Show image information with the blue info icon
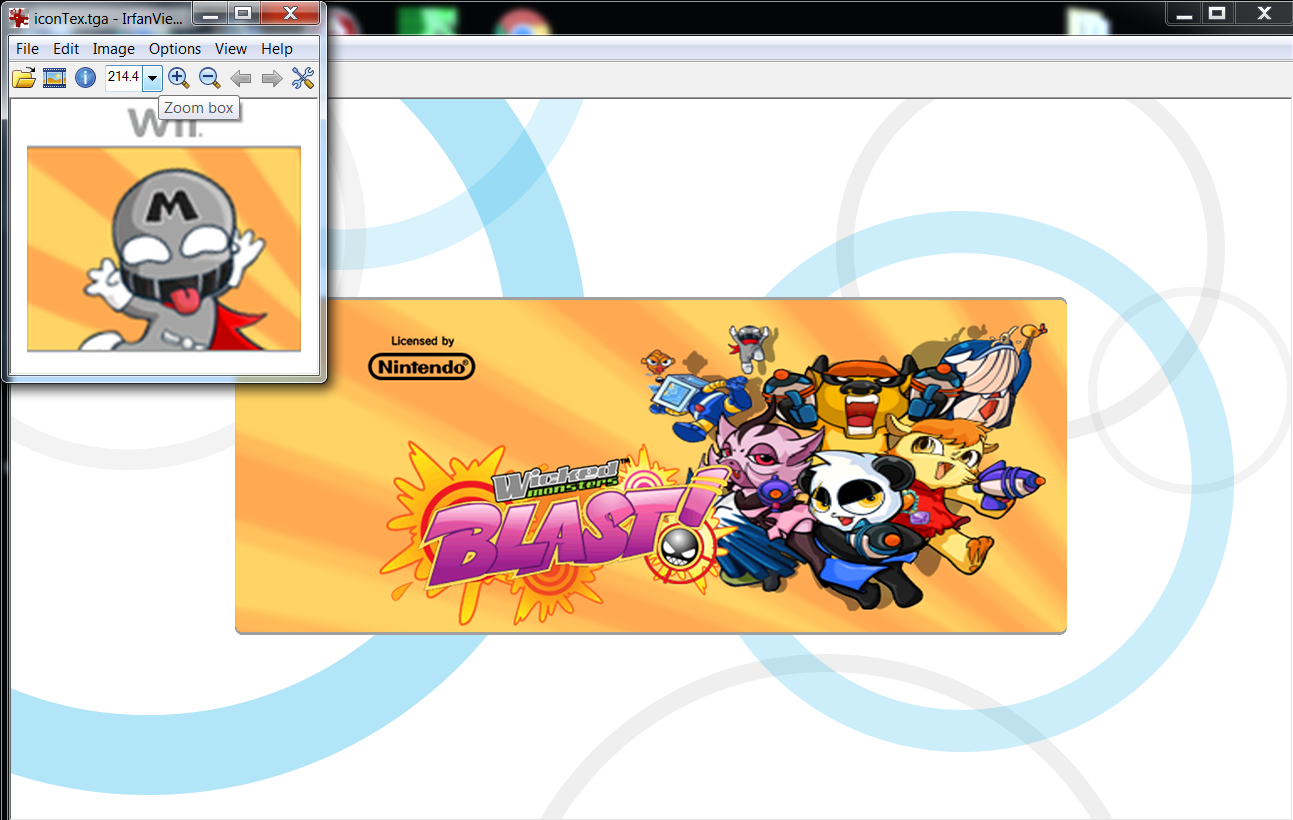Screen dimensions: 1293x820 pyautogui.click(x=85, y=78)
